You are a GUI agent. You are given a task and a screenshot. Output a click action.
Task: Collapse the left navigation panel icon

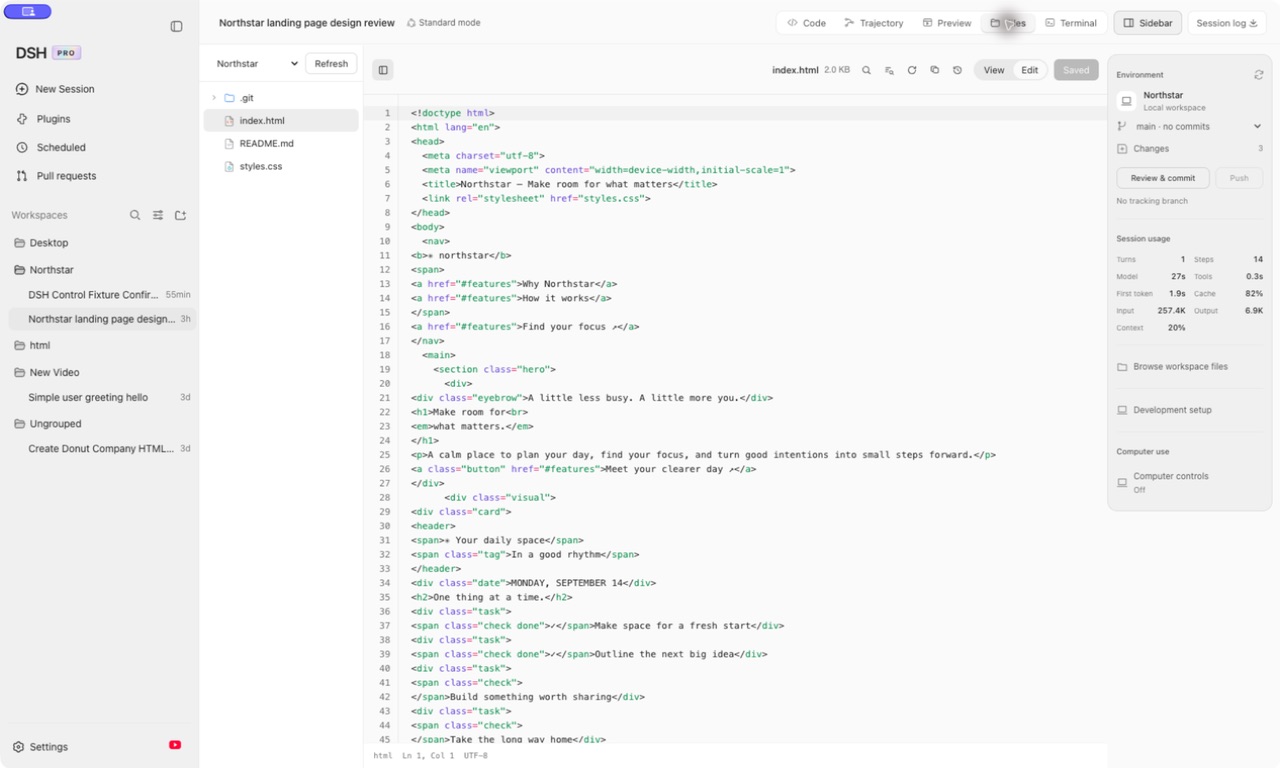177,27
